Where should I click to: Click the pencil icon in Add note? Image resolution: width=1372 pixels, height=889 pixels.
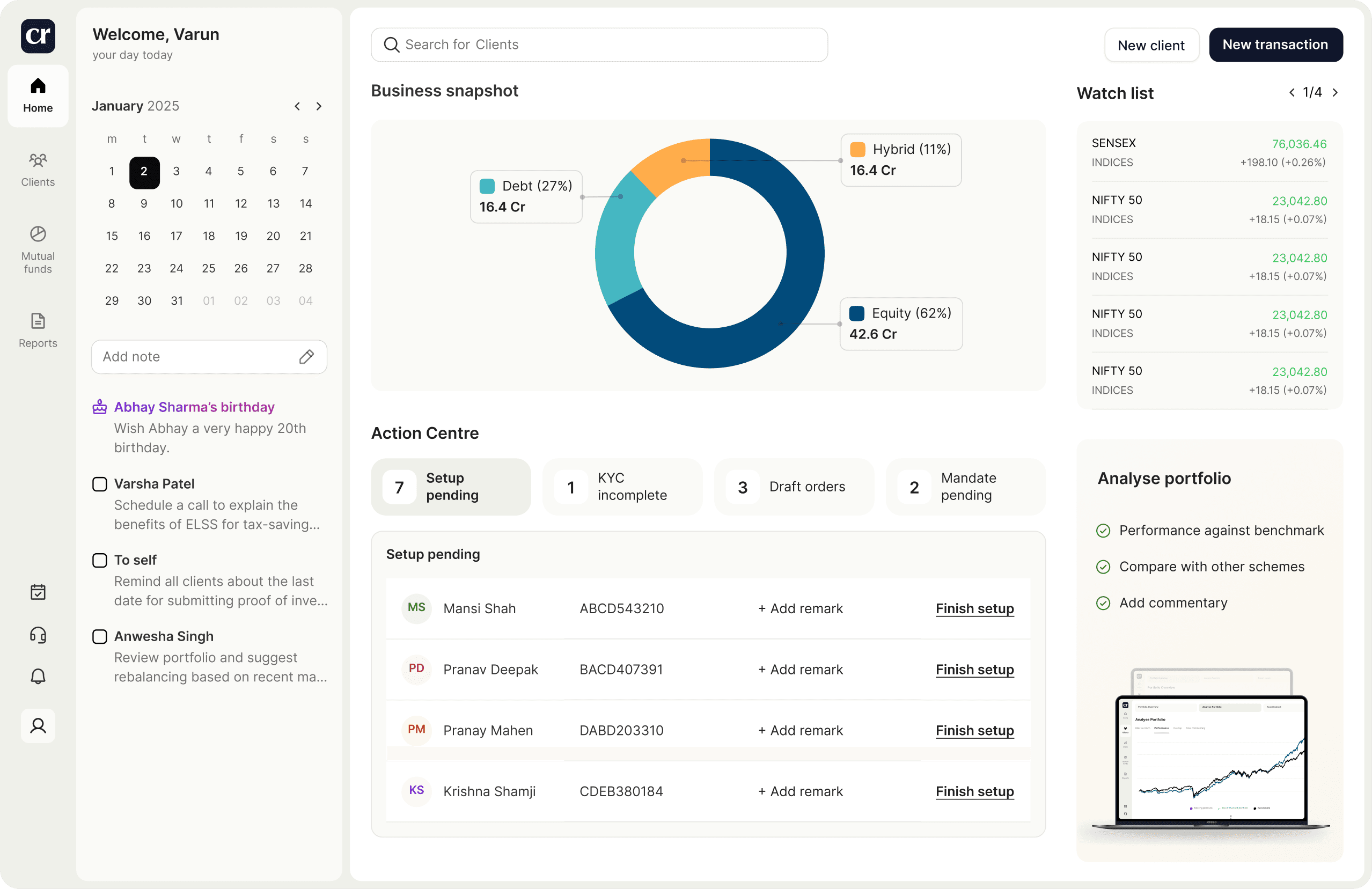(x=306, y=357)
